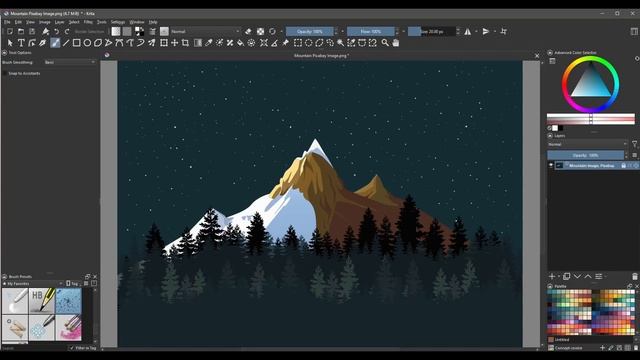This screenshot has height=360, width=640.
Task: Click the Redo arrow icon
Action: pos(67,31)
